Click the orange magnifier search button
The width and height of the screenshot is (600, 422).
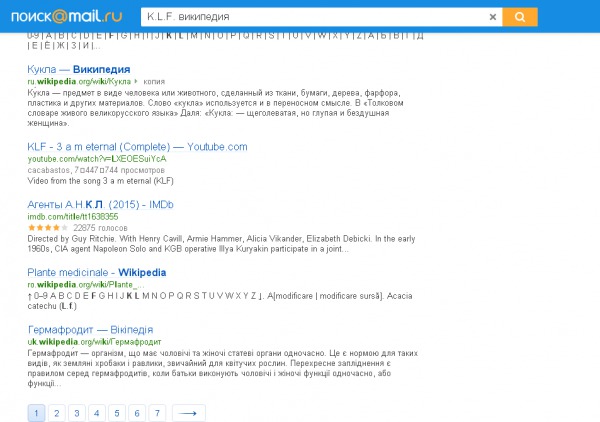(520, 17)
